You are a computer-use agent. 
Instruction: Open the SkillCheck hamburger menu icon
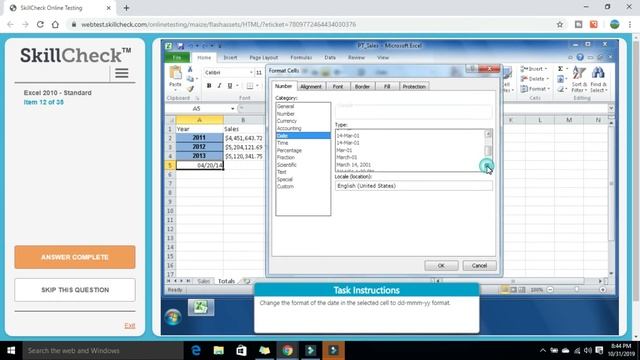click(122, 73)
